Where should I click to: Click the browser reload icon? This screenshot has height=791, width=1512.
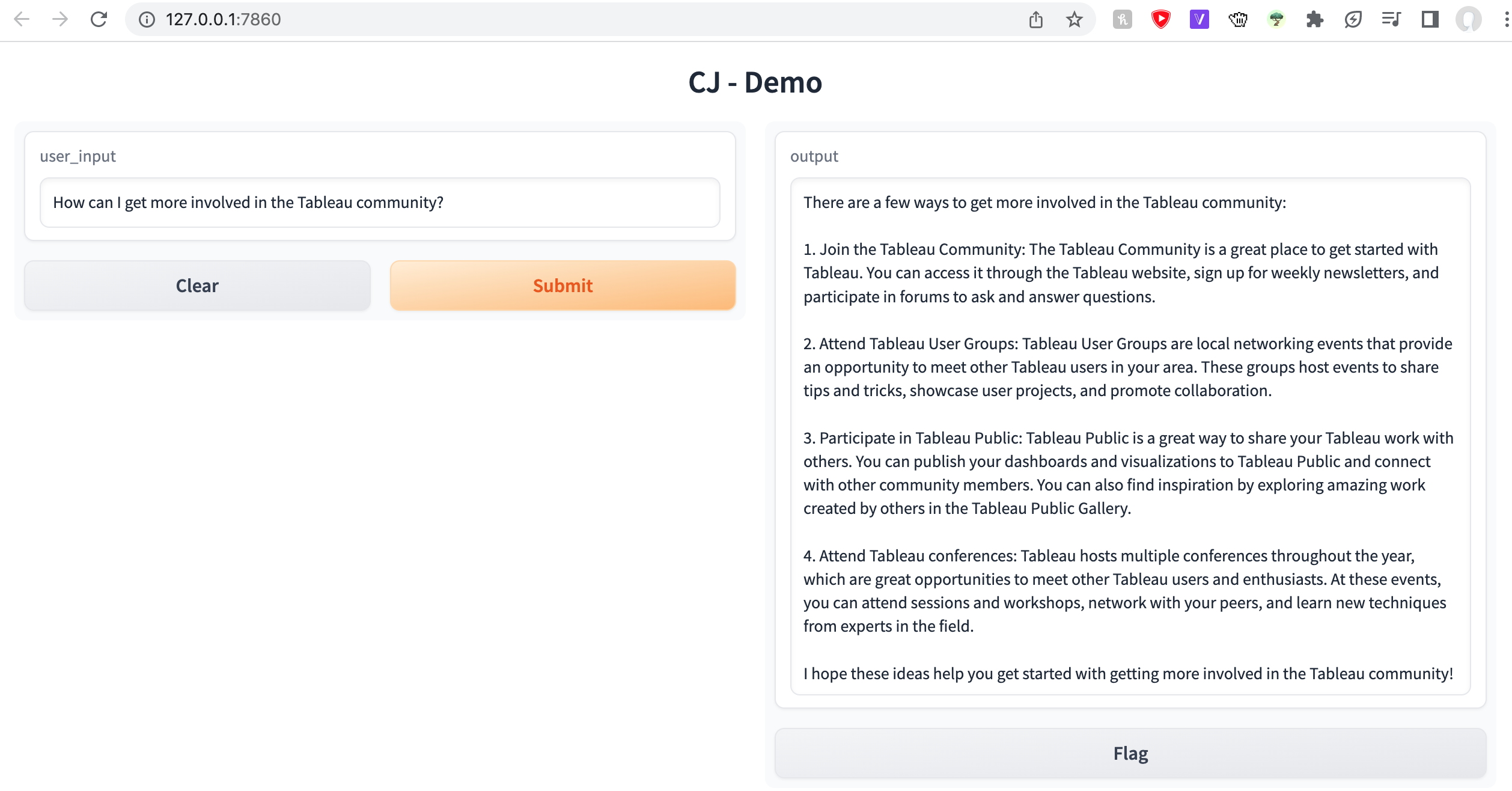99,19
